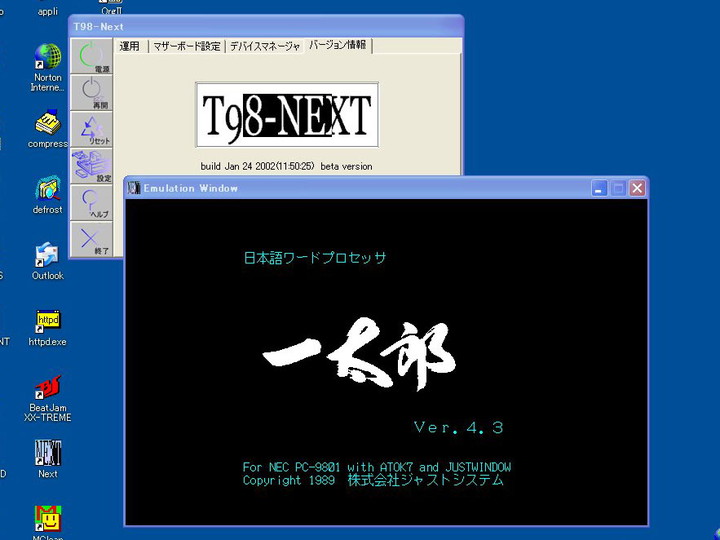Viewport: 720px width, 540px height.
Task: Select the バージョン情報 tab
Action: coord(338,45)
